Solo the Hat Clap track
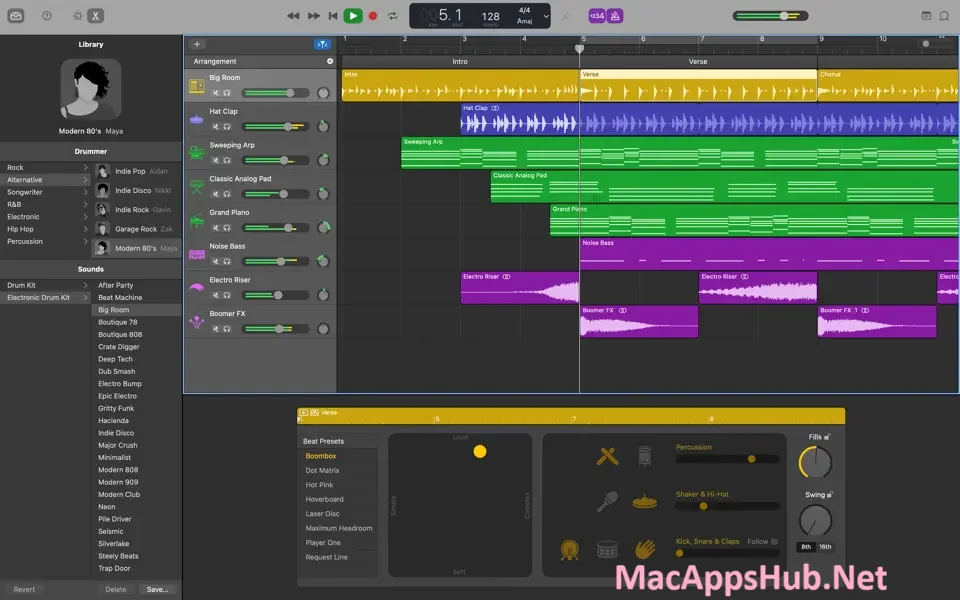 (x=227, y=127)
